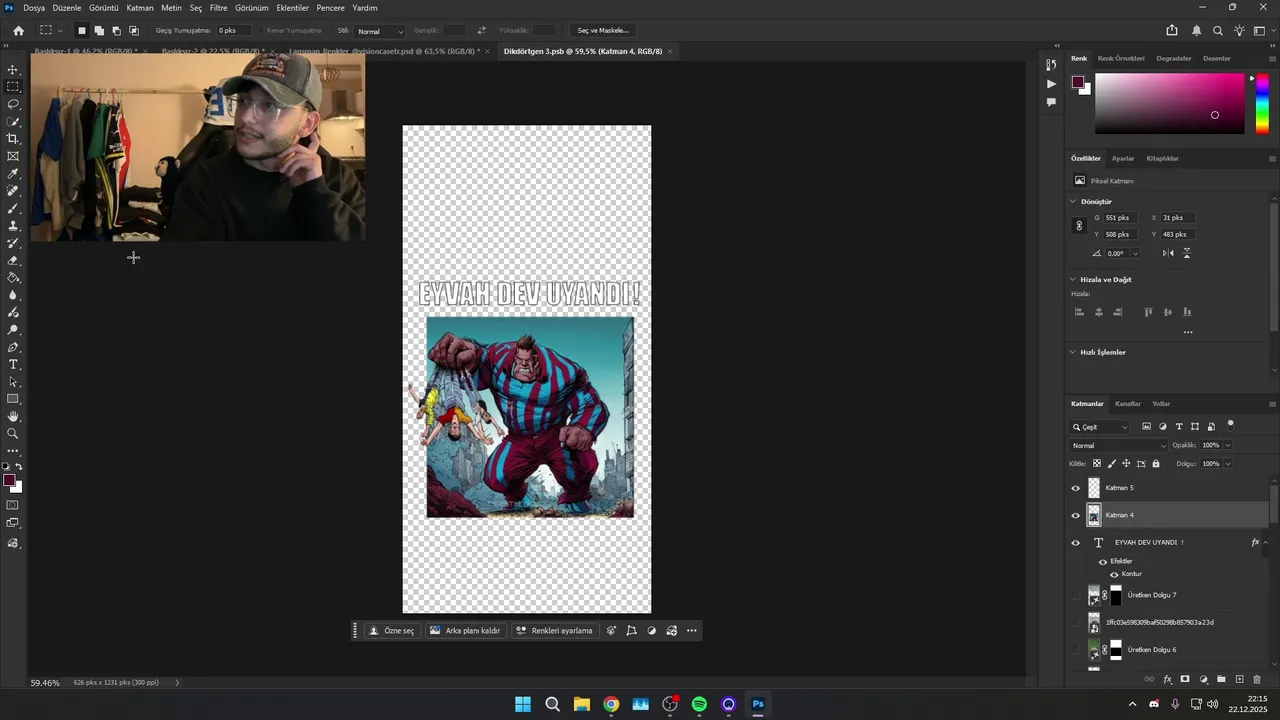The height and width of the screenshot is (720, 1280).
Task: Select the Rectangular Marquee tool in toolbox
Action: 13,87
